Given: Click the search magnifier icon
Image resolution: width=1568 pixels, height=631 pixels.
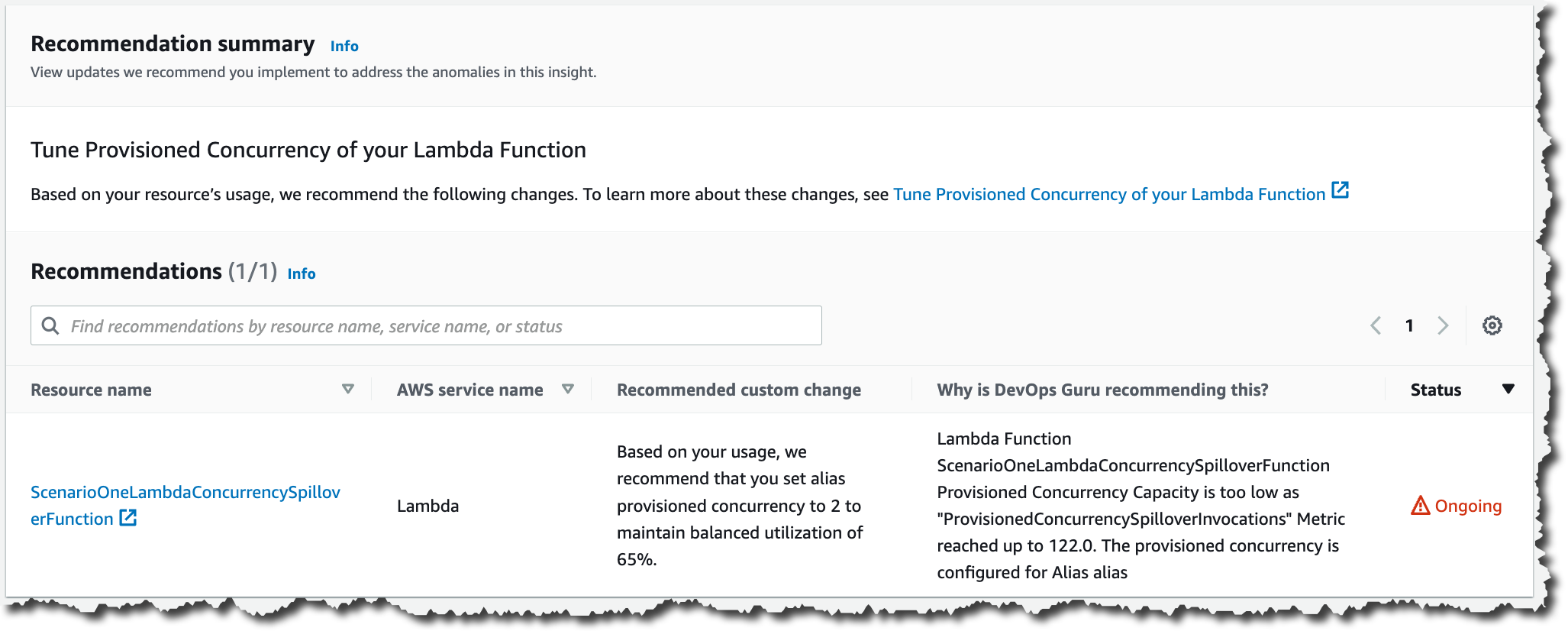Looking at the screenshot, I should click(50, 326).
